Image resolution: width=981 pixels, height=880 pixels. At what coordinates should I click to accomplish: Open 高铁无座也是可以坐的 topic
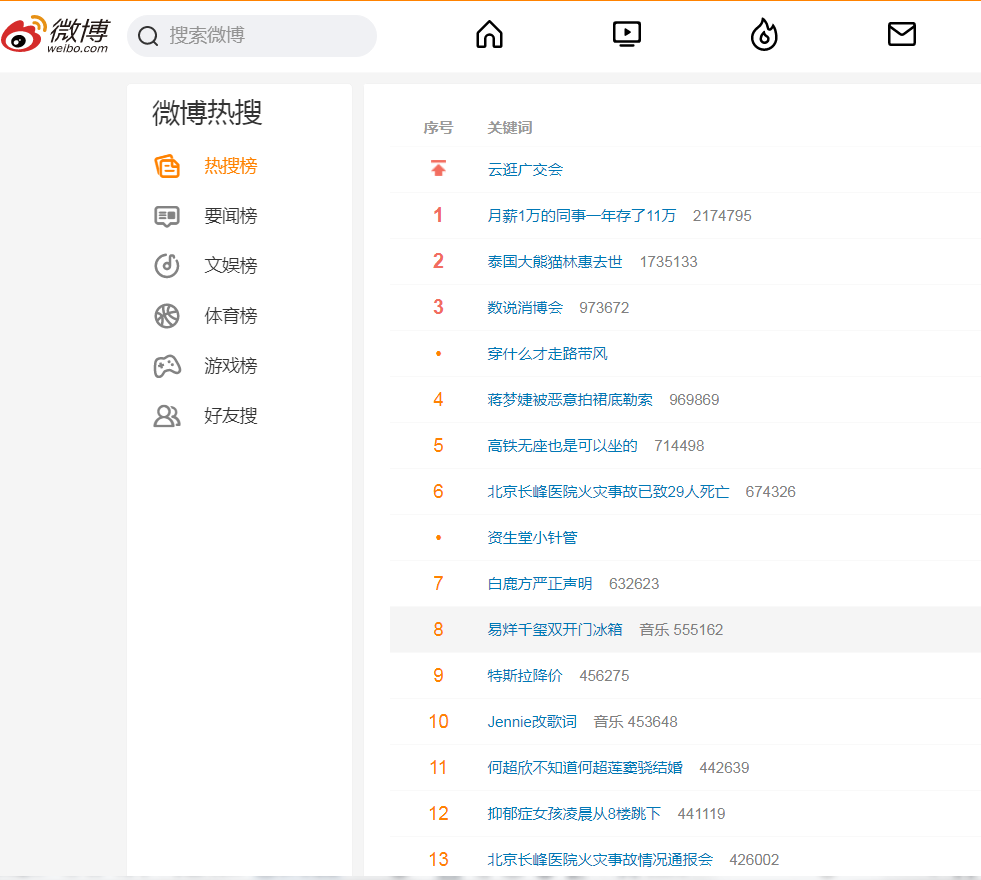point(562,446)
